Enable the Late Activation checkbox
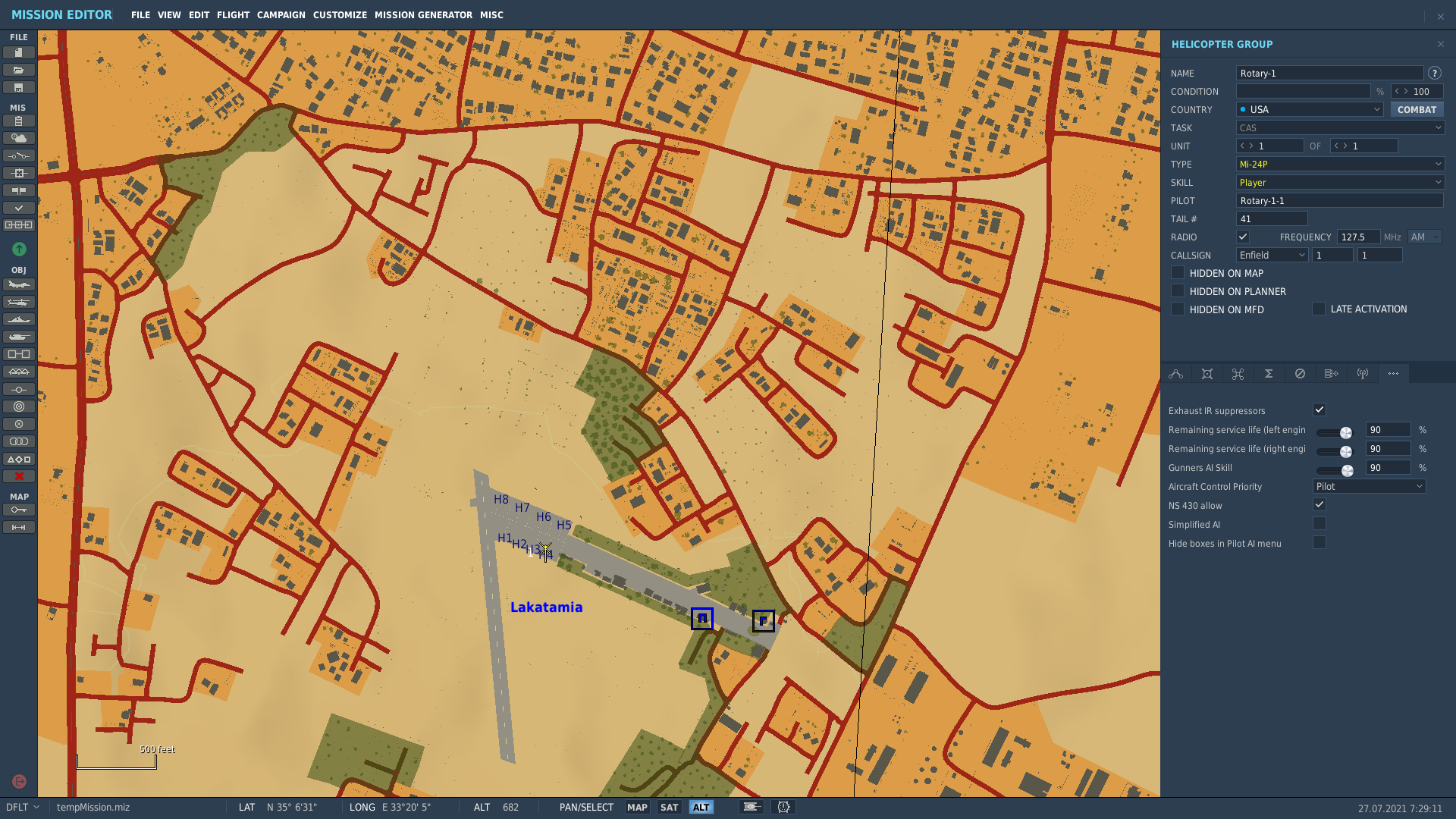The height and width of the screenshot is (819, 1456). pyautogui.click(x=1319, y=309)
